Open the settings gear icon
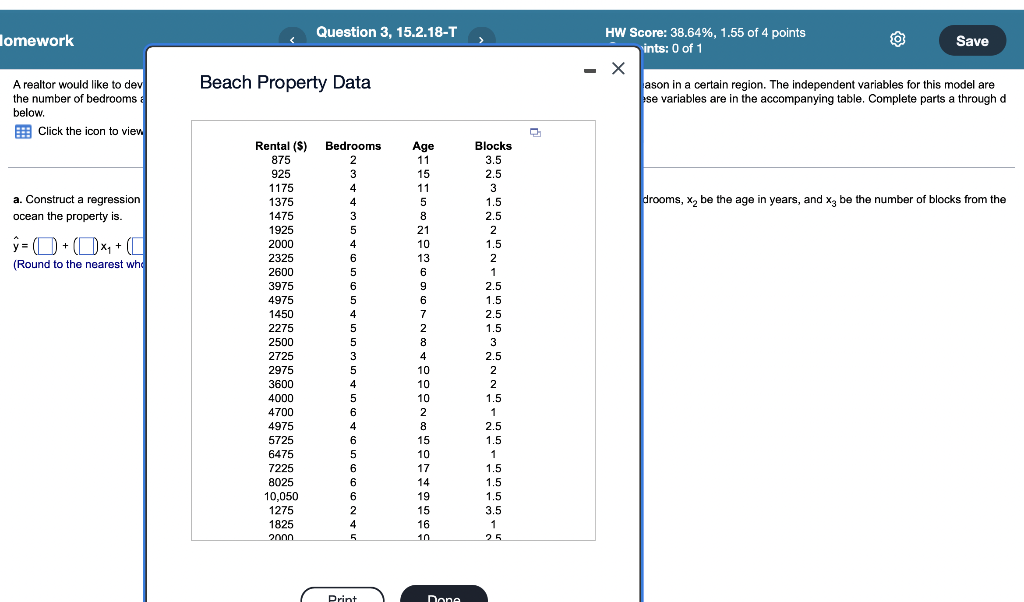This screenshot has height=602, width=1024. coord(897,39)
